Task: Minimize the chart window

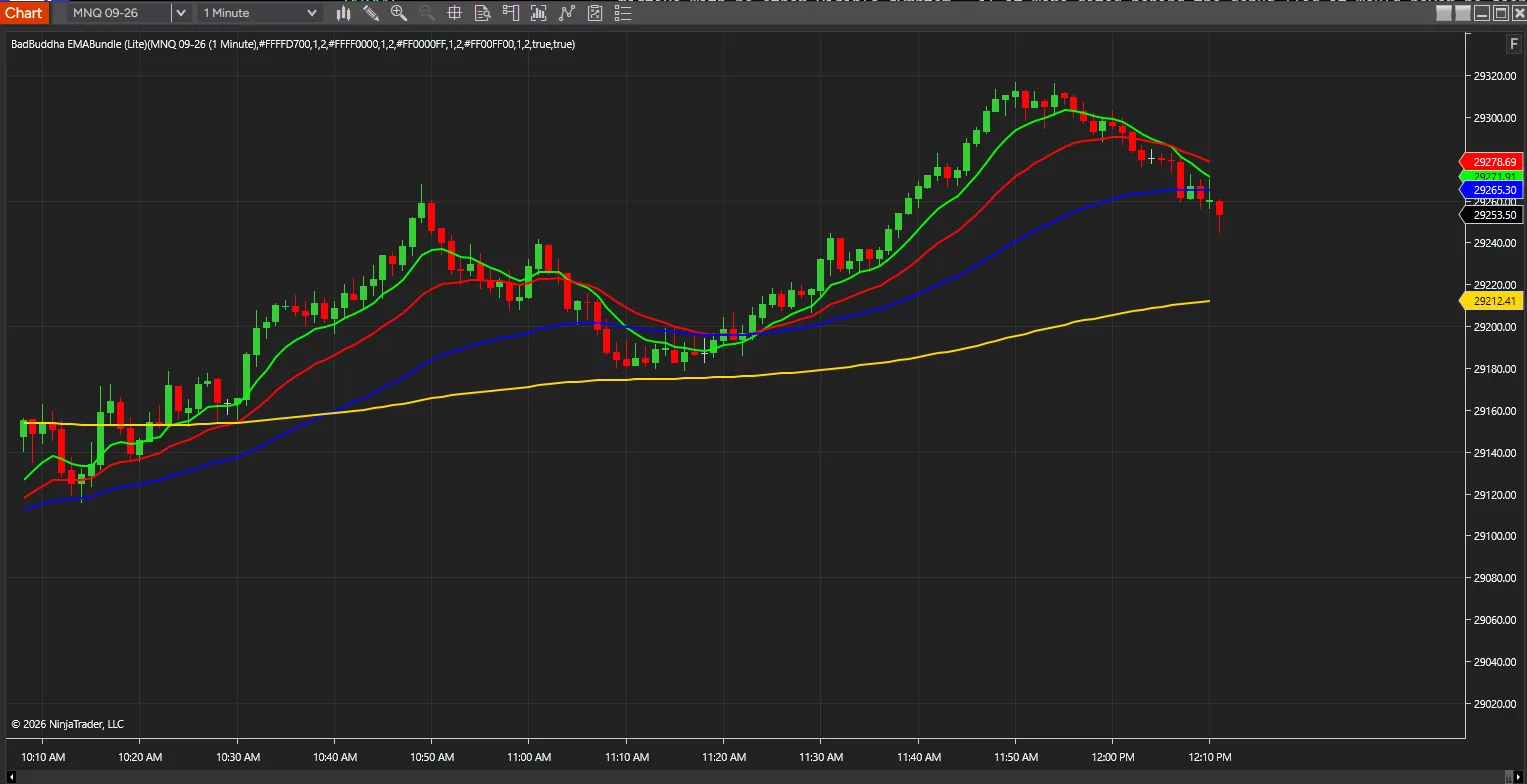Action: 1482,13
